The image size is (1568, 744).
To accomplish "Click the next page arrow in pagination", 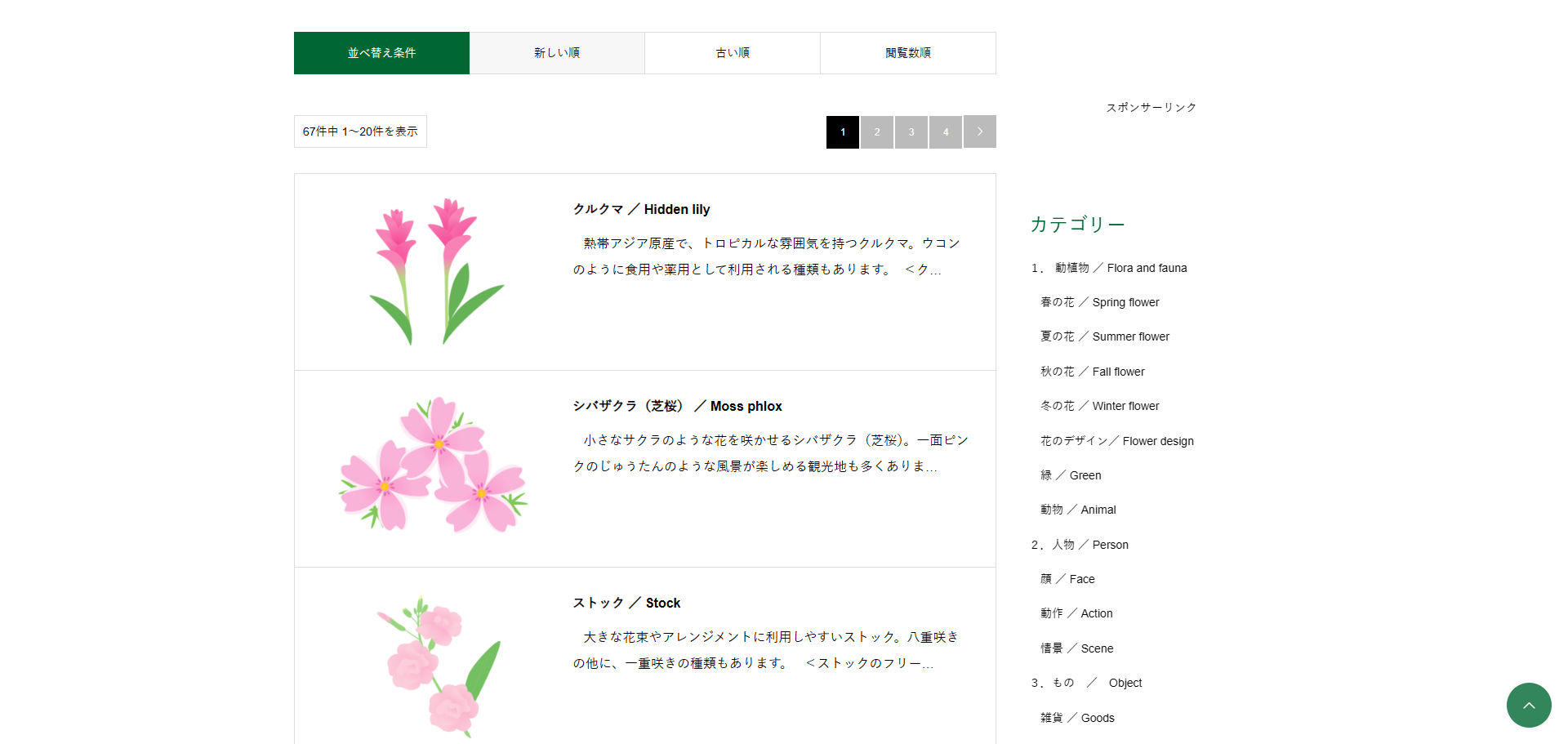I will tap(979, 131).
